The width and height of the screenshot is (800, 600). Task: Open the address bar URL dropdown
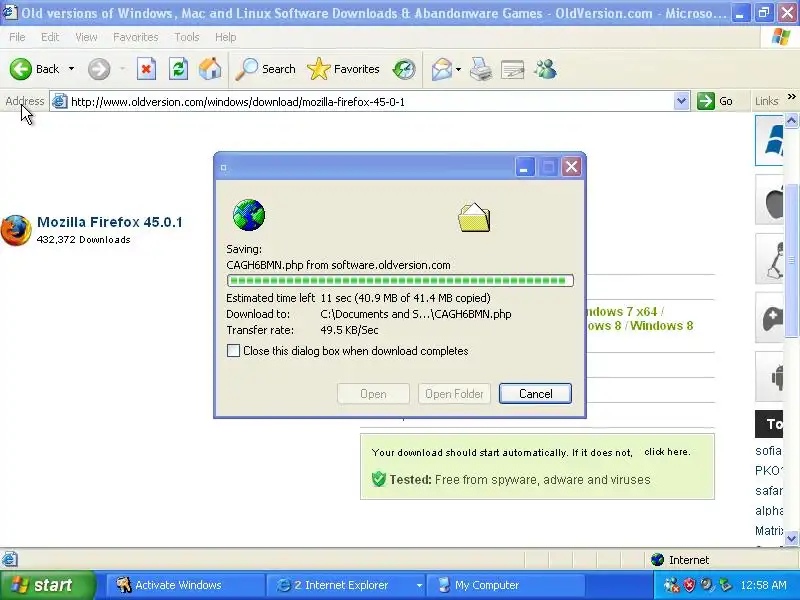click(681, 101)
